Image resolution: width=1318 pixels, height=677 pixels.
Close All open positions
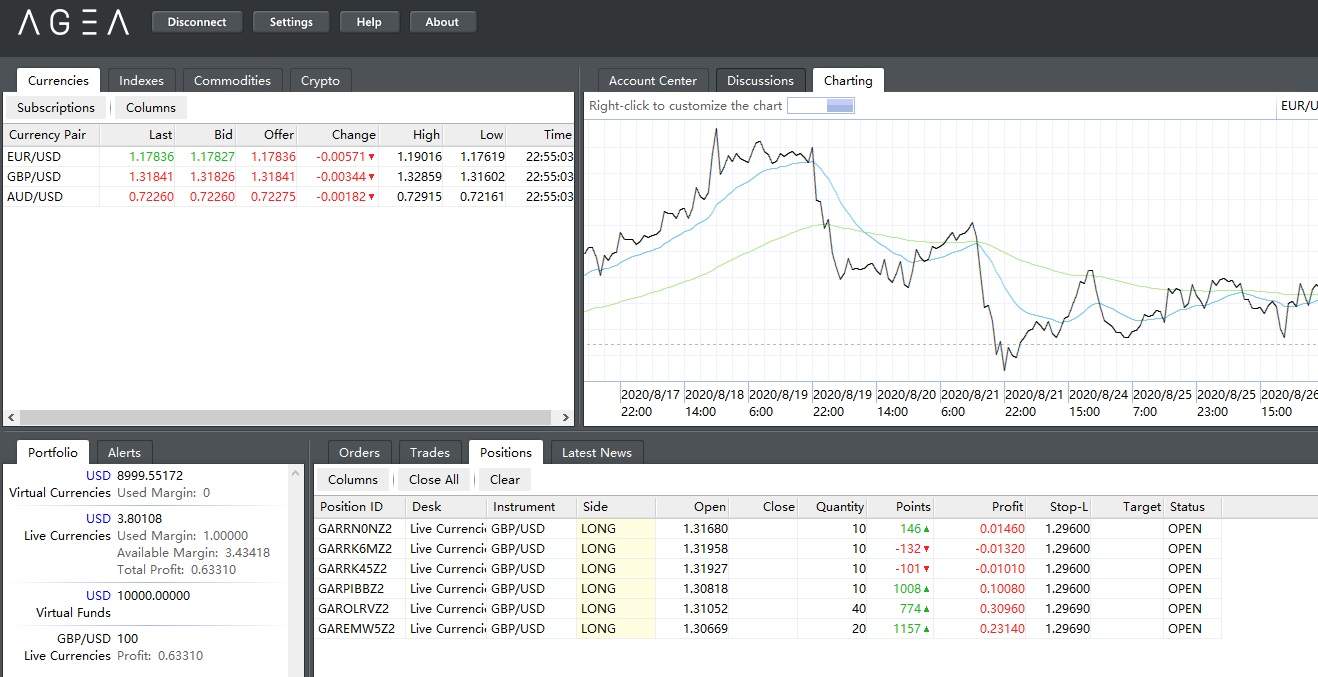434,480
